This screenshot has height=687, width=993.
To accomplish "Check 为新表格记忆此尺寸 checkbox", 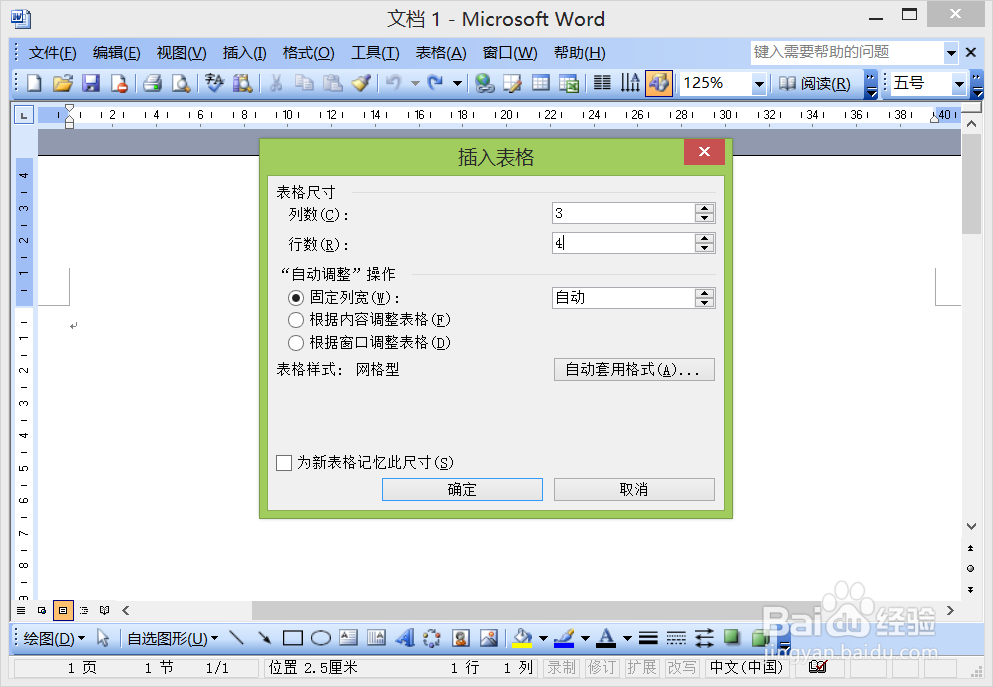I will (284, 463).
